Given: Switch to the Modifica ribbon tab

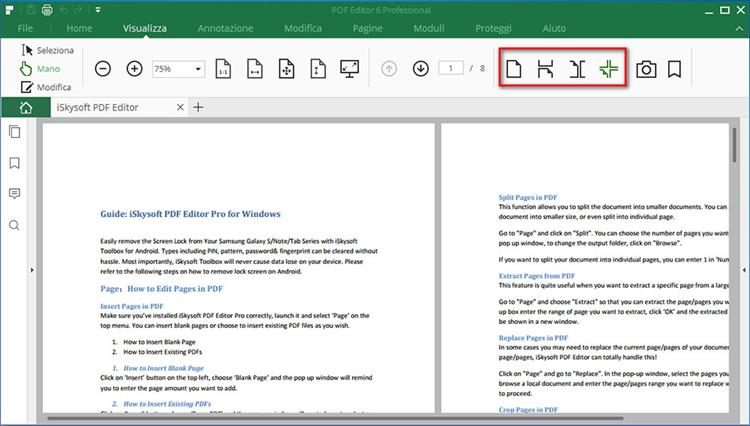Looking at the screenshot, I should [x=303, y=28].
